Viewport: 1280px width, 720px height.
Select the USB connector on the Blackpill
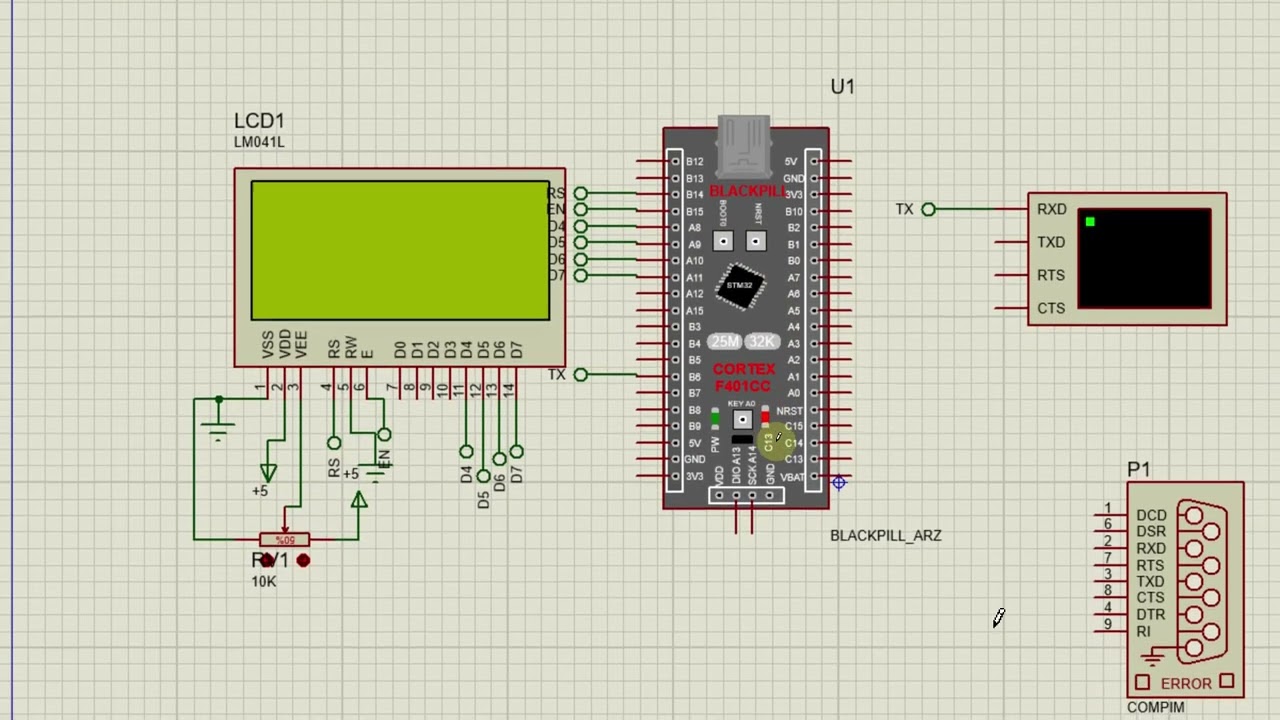pos(744,146)
